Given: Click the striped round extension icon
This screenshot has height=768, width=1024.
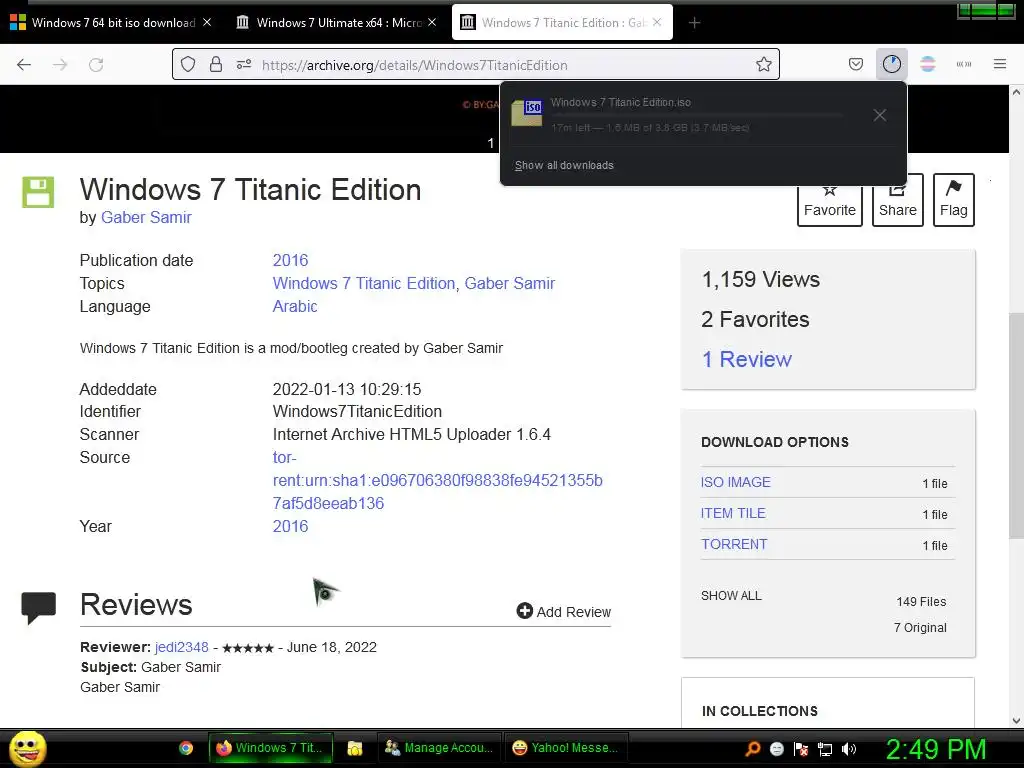Looking at the screenshot, I should (x=927, y=64).
